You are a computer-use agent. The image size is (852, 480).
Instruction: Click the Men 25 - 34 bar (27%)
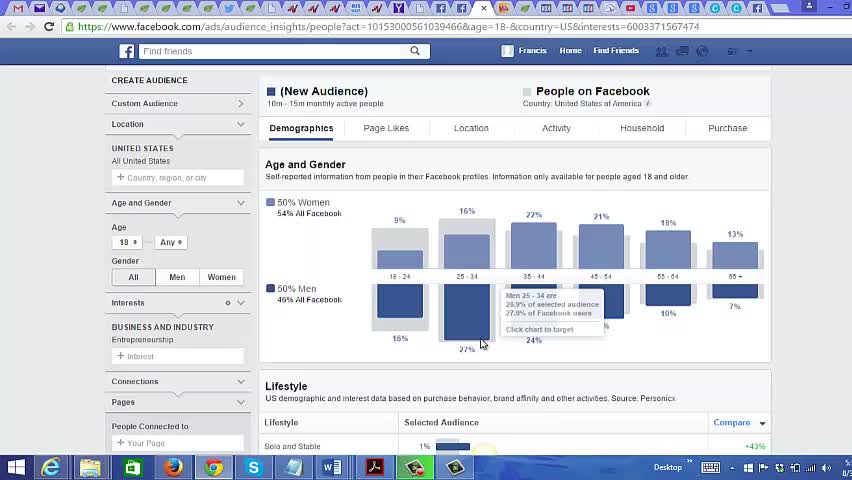pos(467,312)
